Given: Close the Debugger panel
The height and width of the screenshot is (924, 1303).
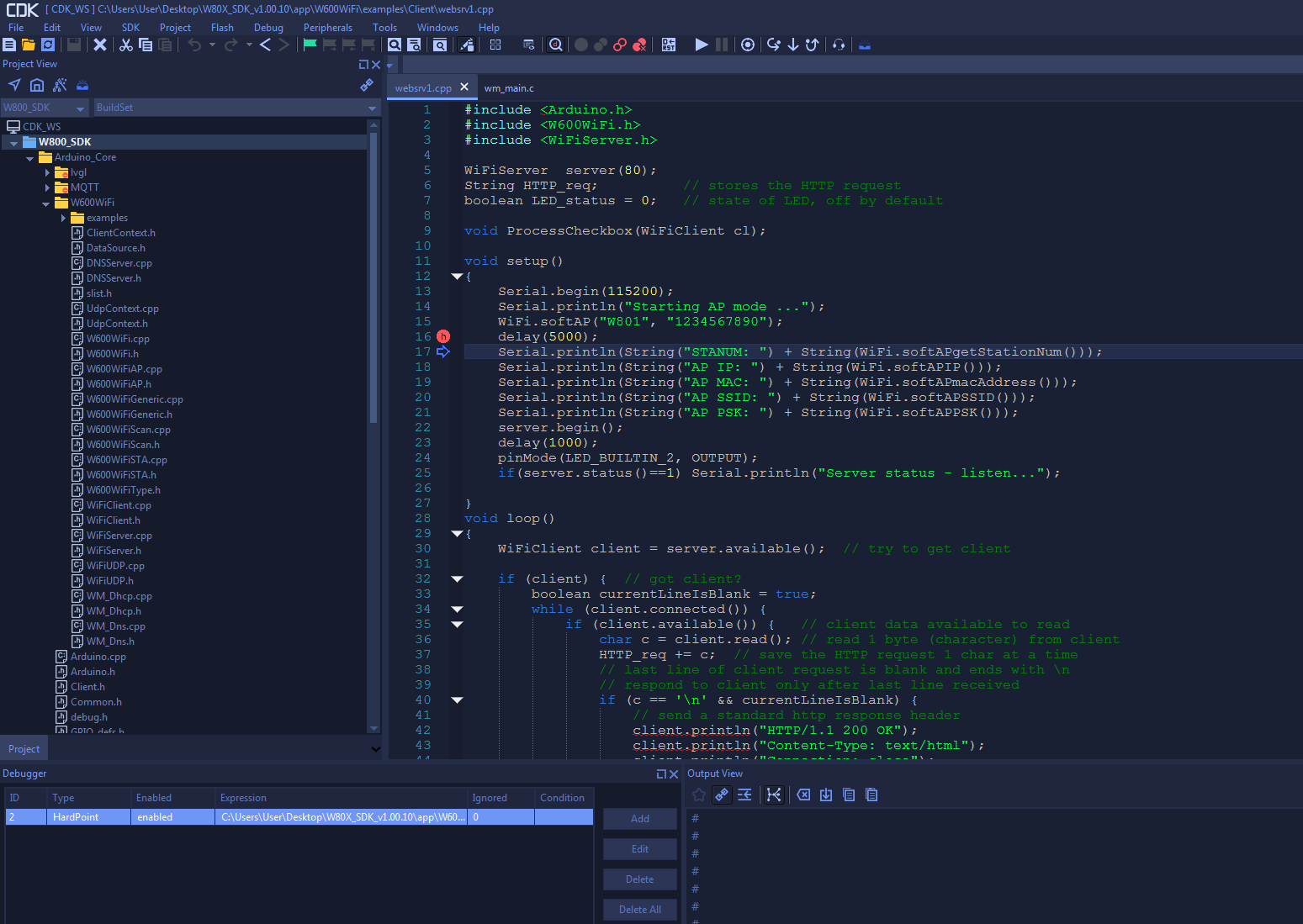Looking at the screenshot, I should tap(673, 774).
